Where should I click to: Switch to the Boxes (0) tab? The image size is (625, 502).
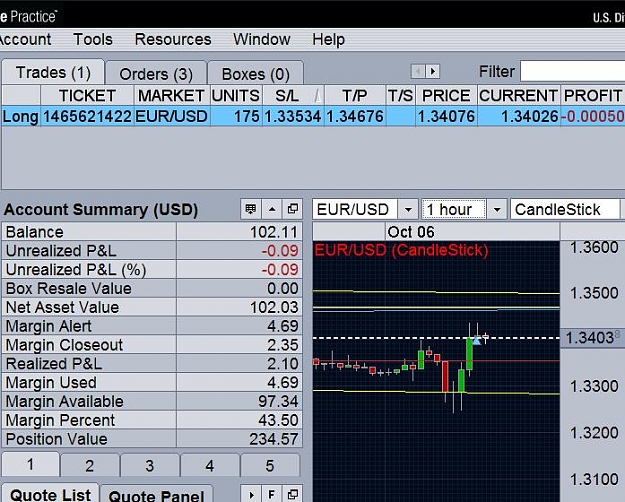point(256,74)
